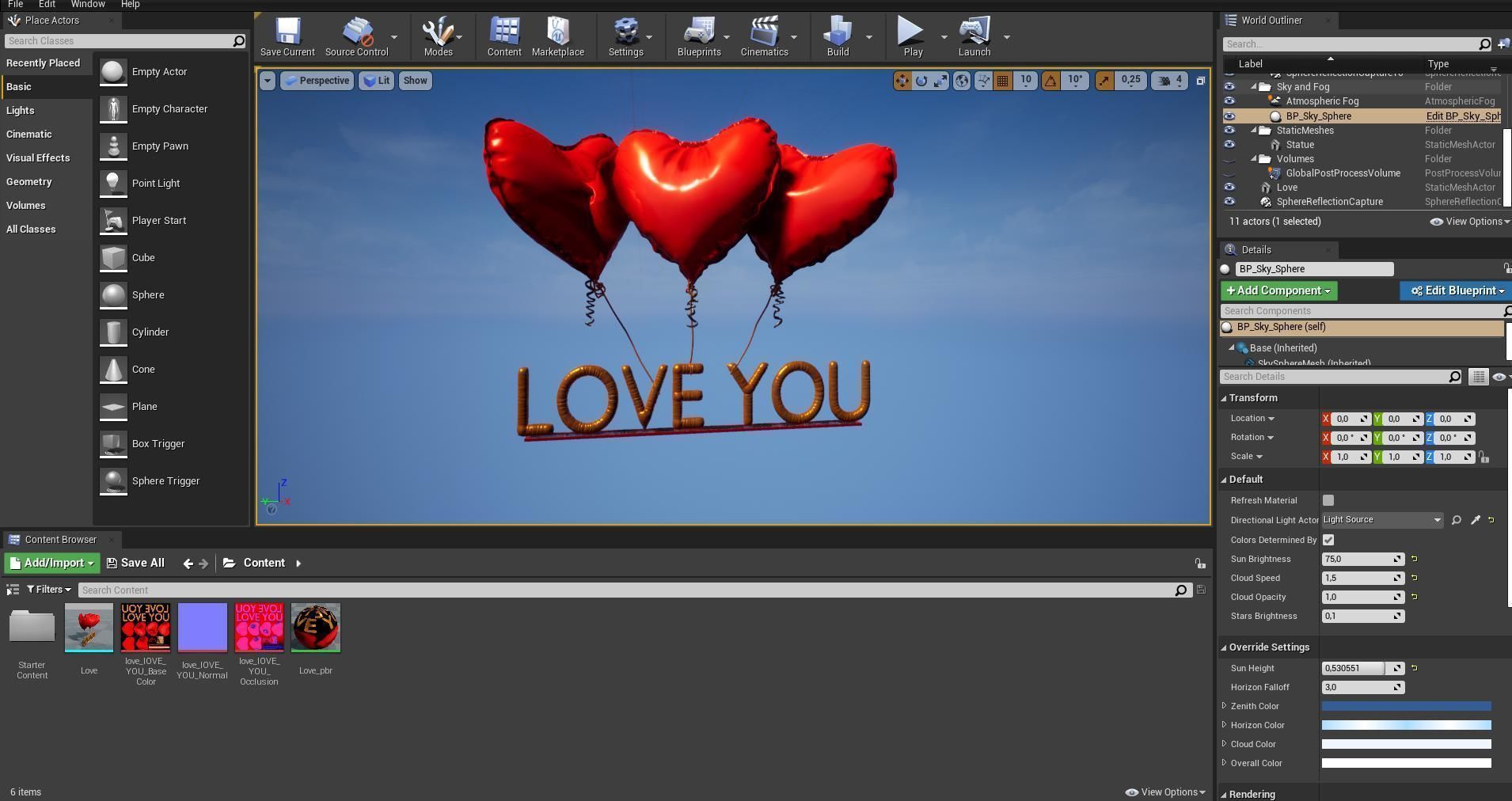Hide Atmospheric Fog actor visibility
This screenshot has height=801, width=1512.
tap(1229, 101)
